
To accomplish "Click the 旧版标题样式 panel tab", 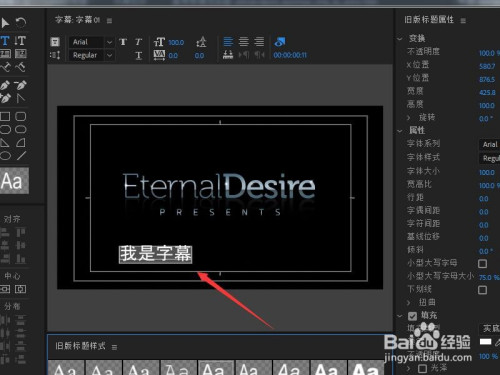I will pyautogui.click(x=80, y=346).
